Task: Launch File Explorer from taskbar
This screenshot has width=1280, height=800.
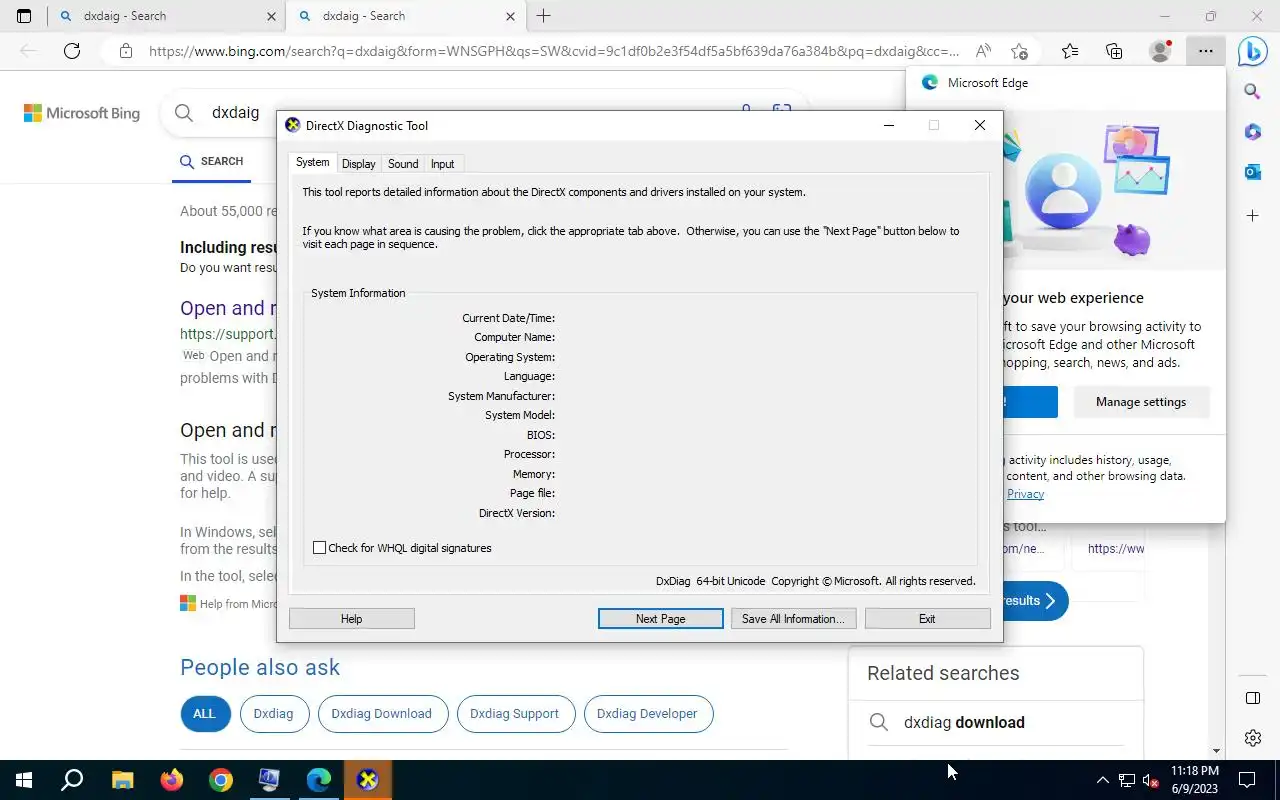Action: 122,780
